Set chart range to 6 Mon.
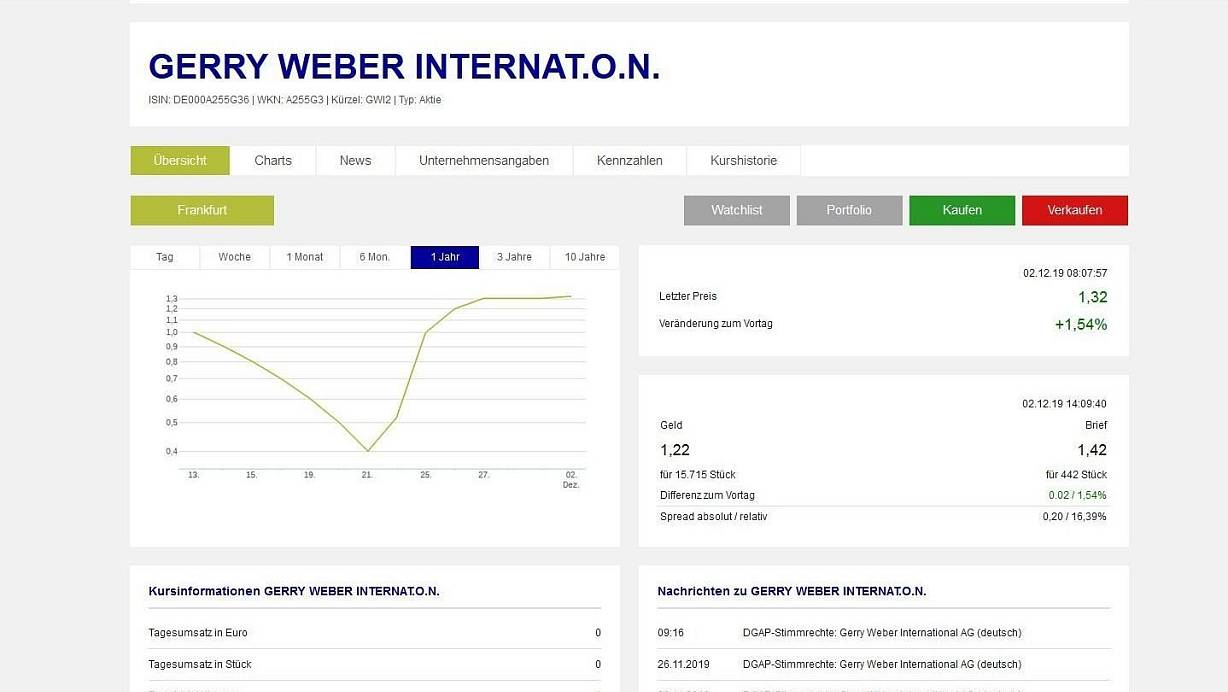Screen dimensions: 1228x692 coord(375,257)
